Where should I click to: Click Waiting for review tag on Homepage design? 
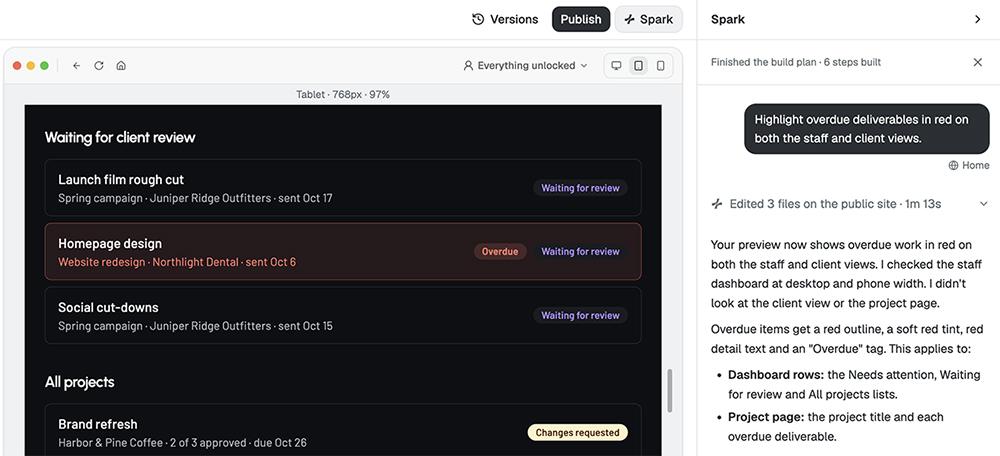point(580,251)
